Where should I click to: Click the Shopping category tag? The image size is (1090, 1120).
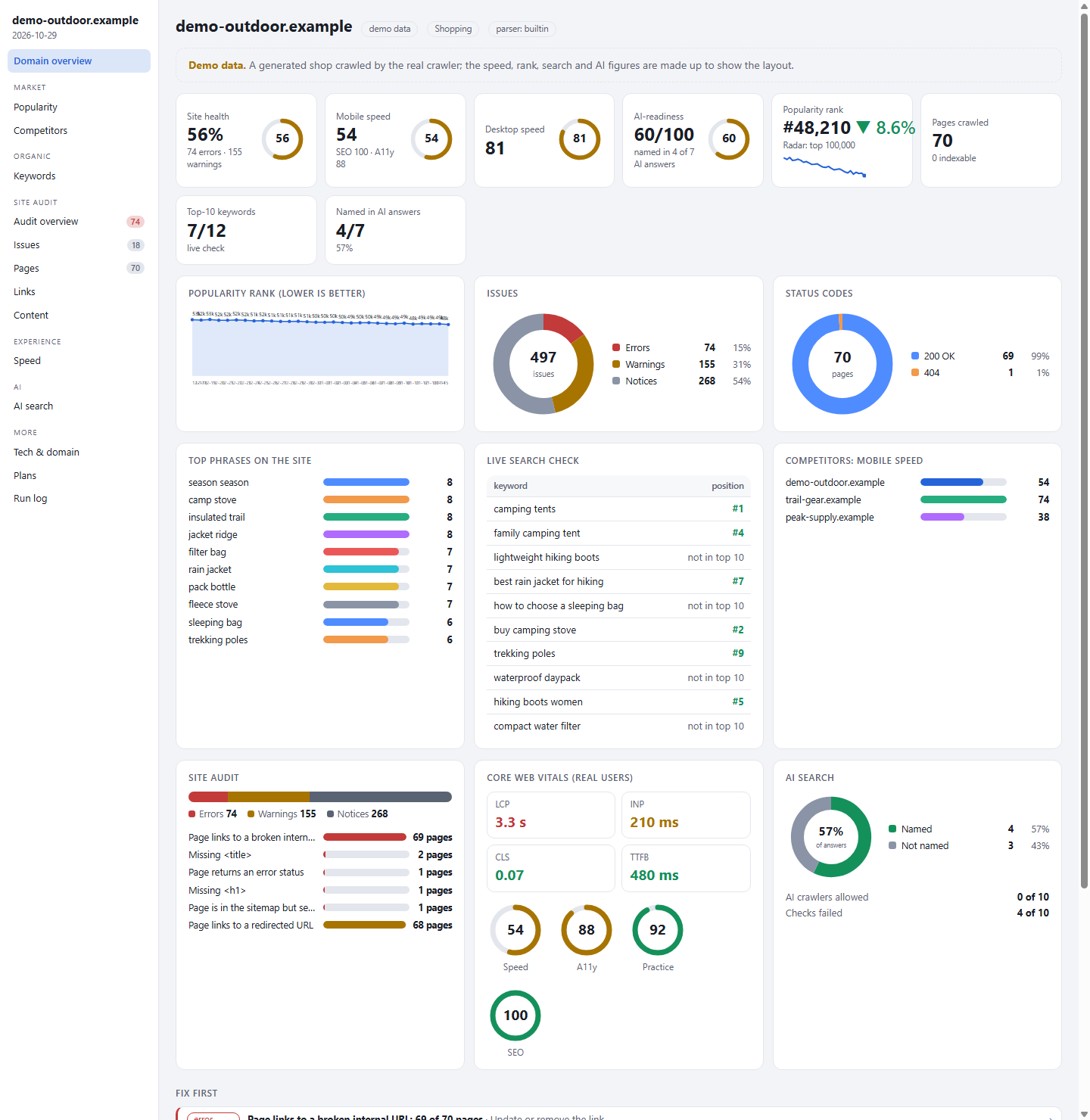[x=453, y=29]
